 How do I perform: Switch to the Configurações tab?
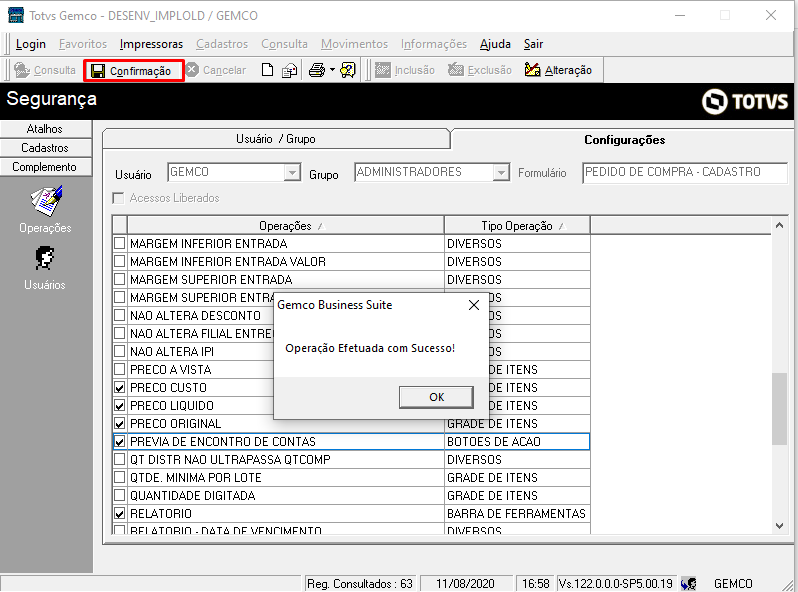tap(624, 140)
